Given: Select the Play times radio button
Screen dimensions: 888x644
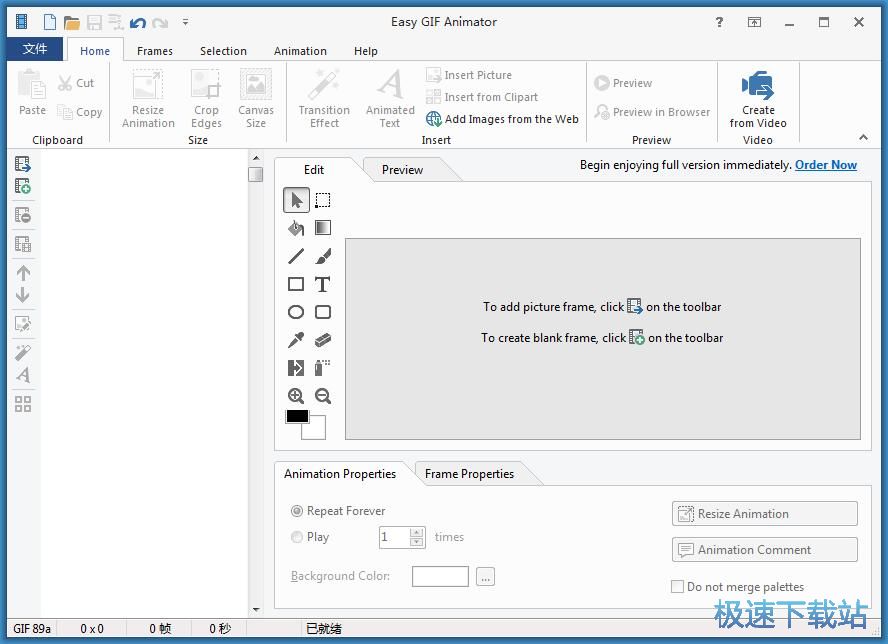Looking at the screenshot, I should point(297,537).
